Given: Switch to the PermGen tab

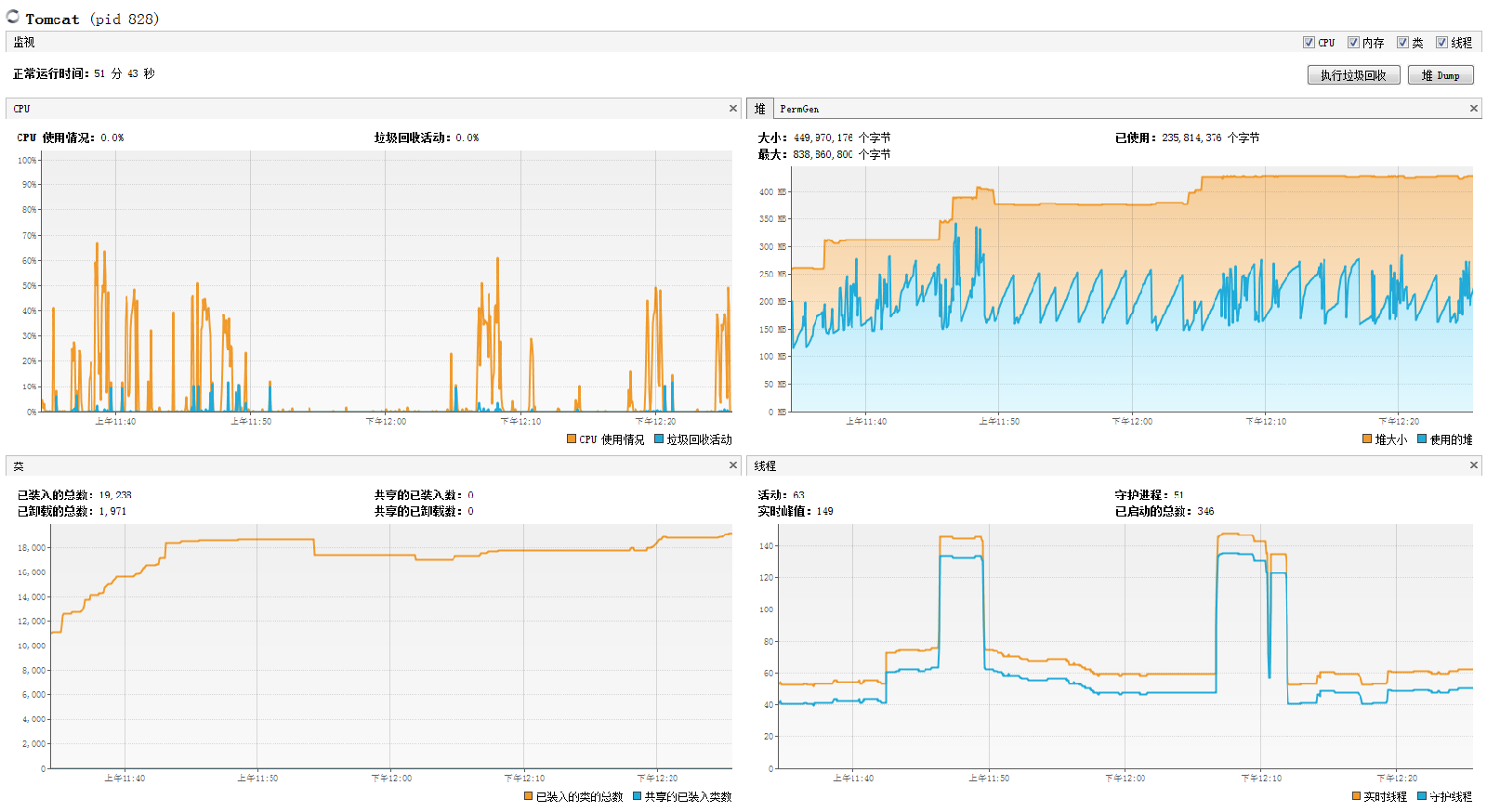Looking at the screenshot, I should click(799, 110).
